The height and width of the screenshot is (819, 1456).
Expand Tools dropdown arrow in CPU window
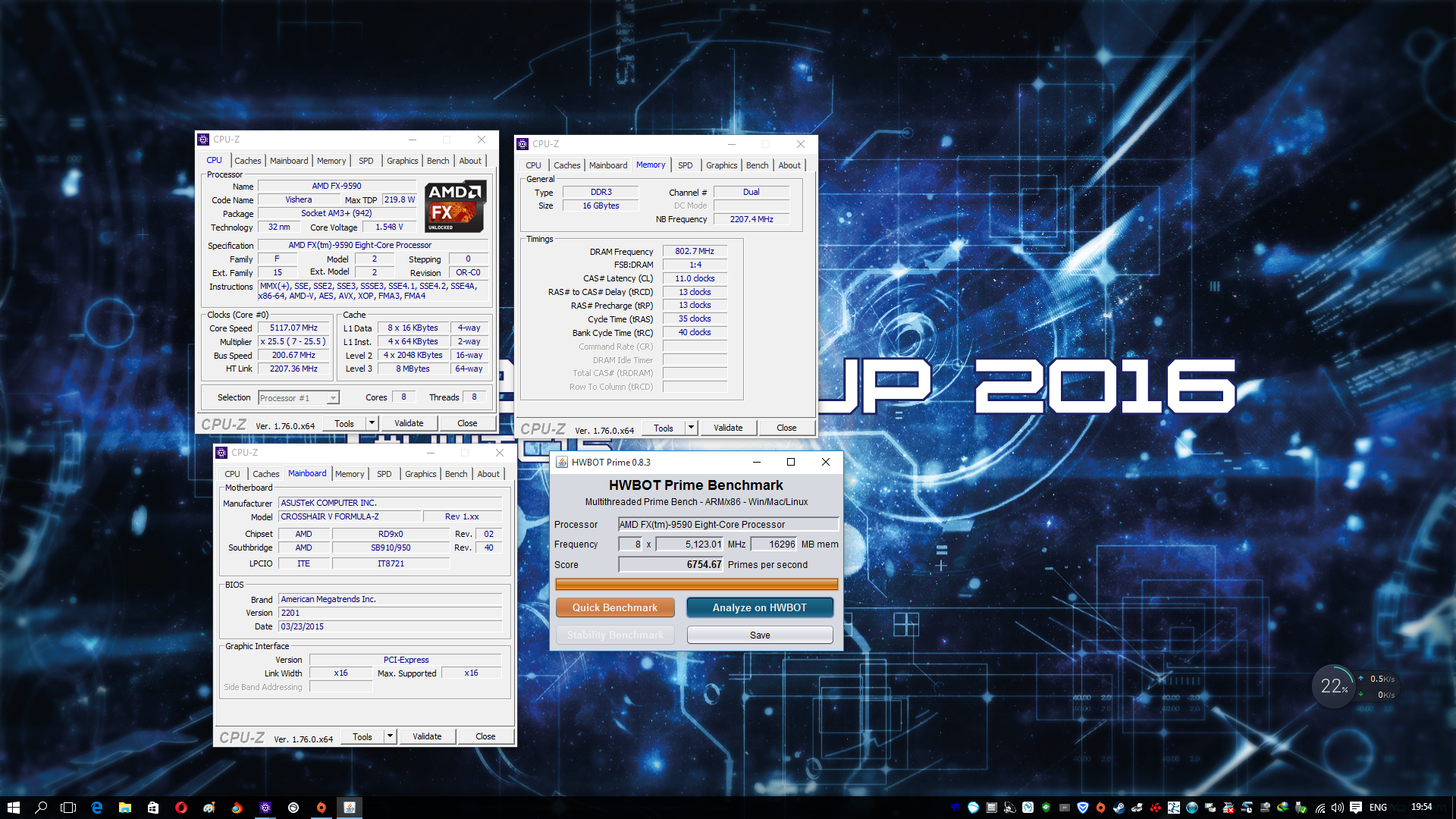pyautogui.click(x=372, y=423)
